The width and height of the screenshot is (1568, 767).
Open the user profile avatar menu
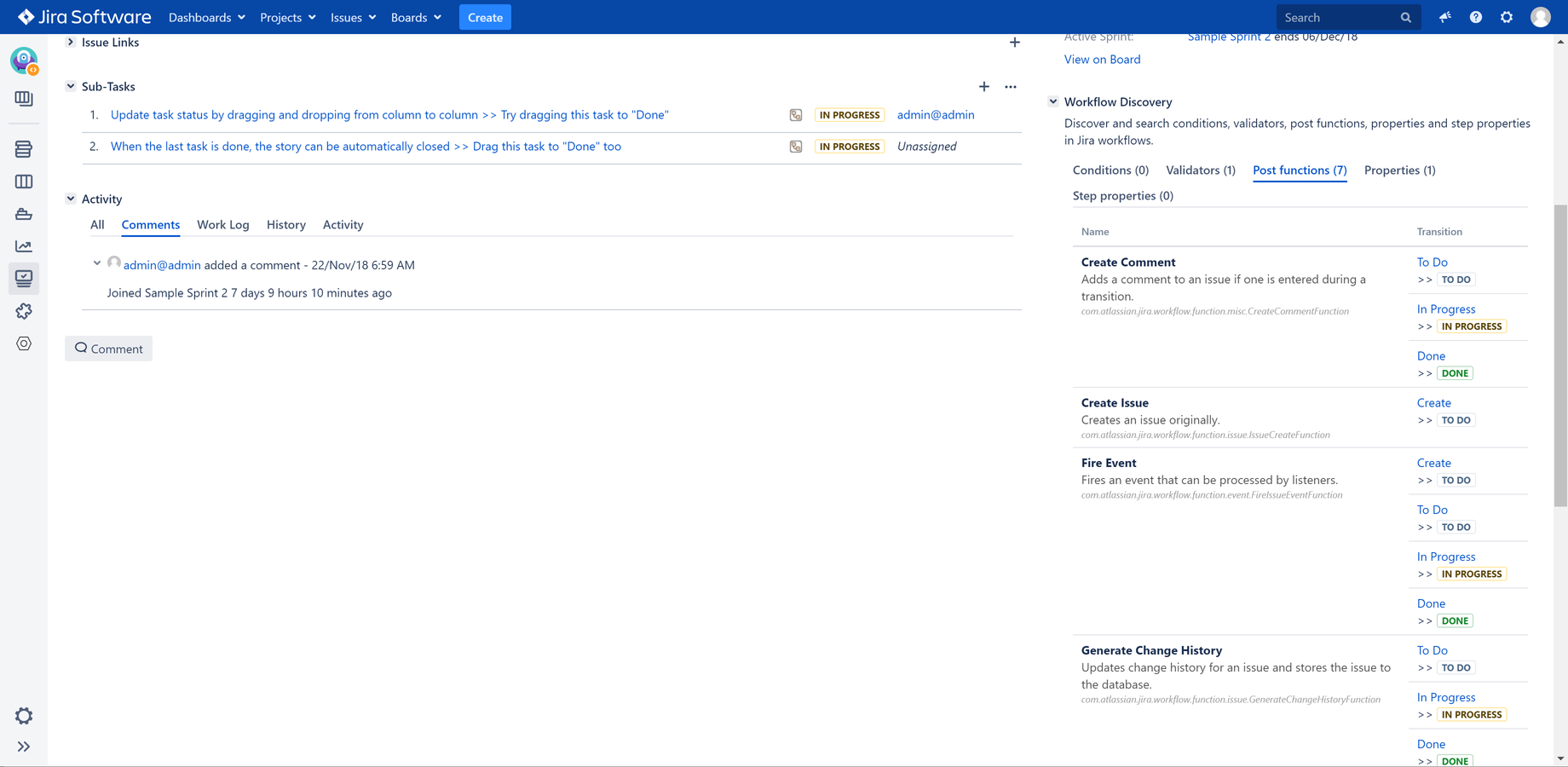point(1541,17)
